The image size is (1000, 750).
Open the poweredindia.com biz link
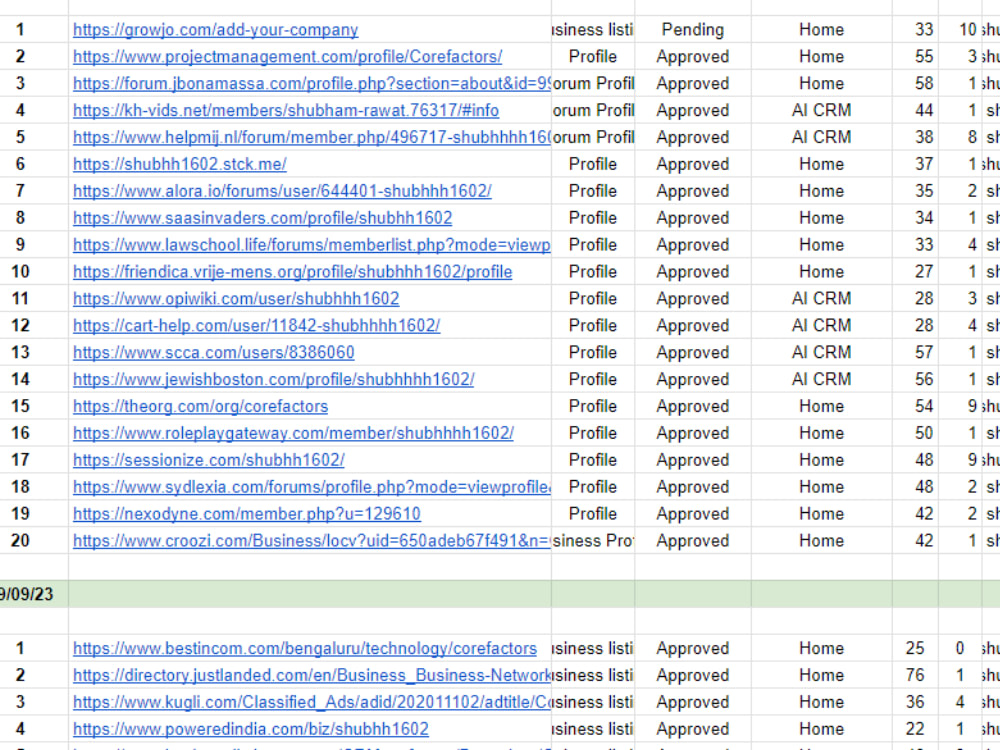[x=251, y=728]
